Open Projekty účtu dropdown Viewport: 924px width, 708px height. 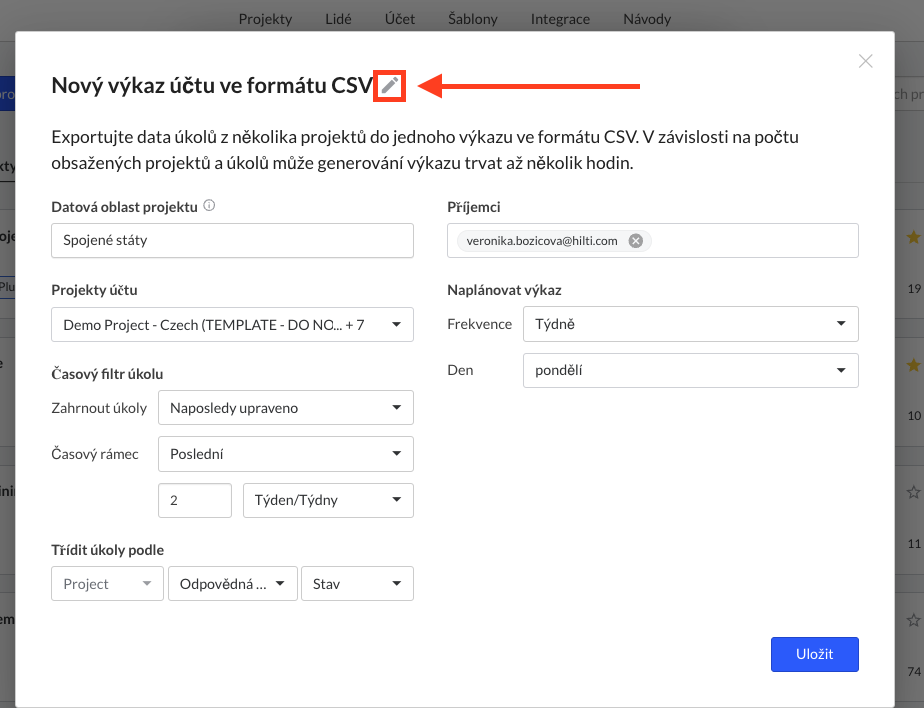232,325
